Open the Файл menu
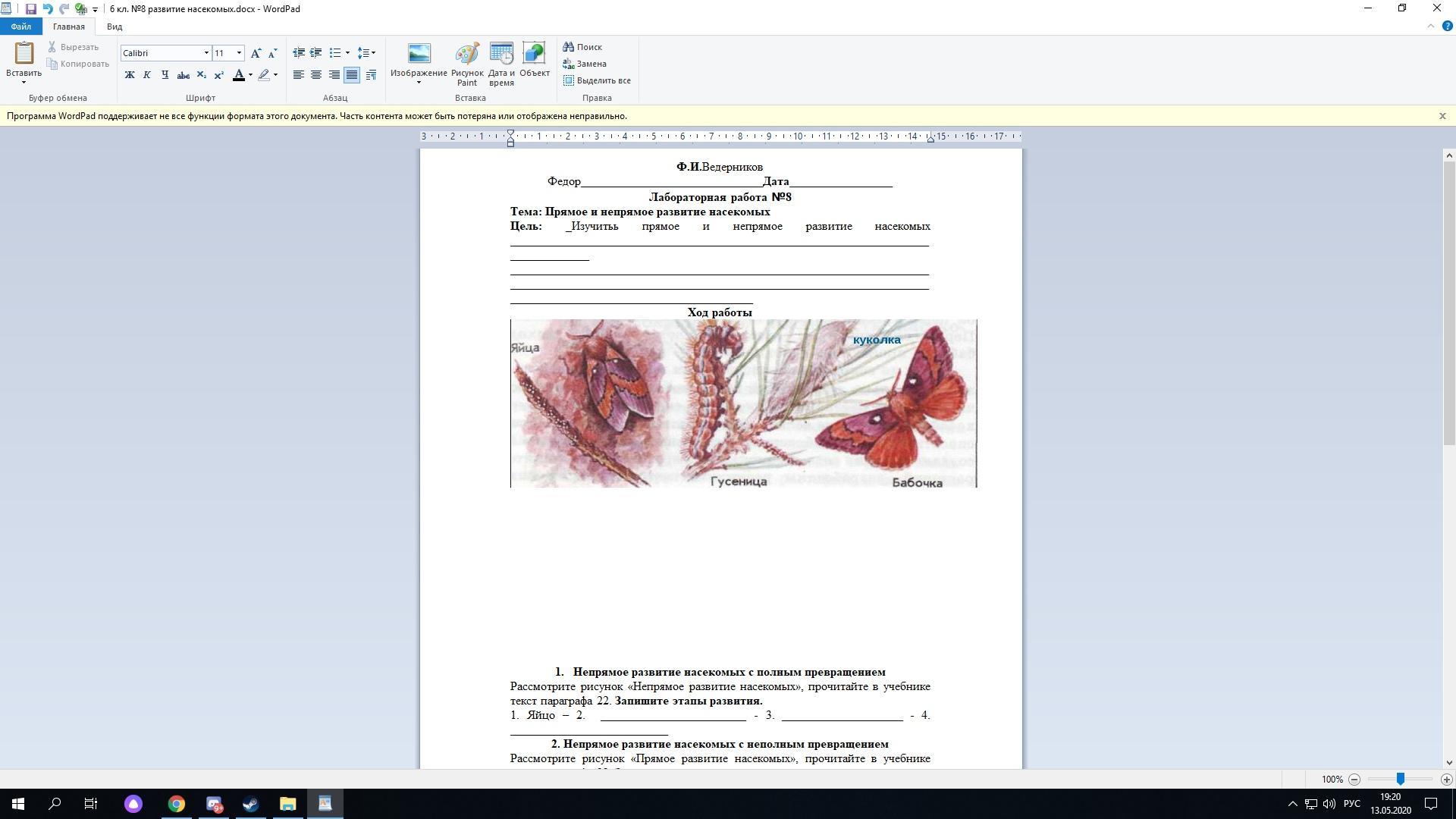1456x819 pixels. tap(21, 27)
